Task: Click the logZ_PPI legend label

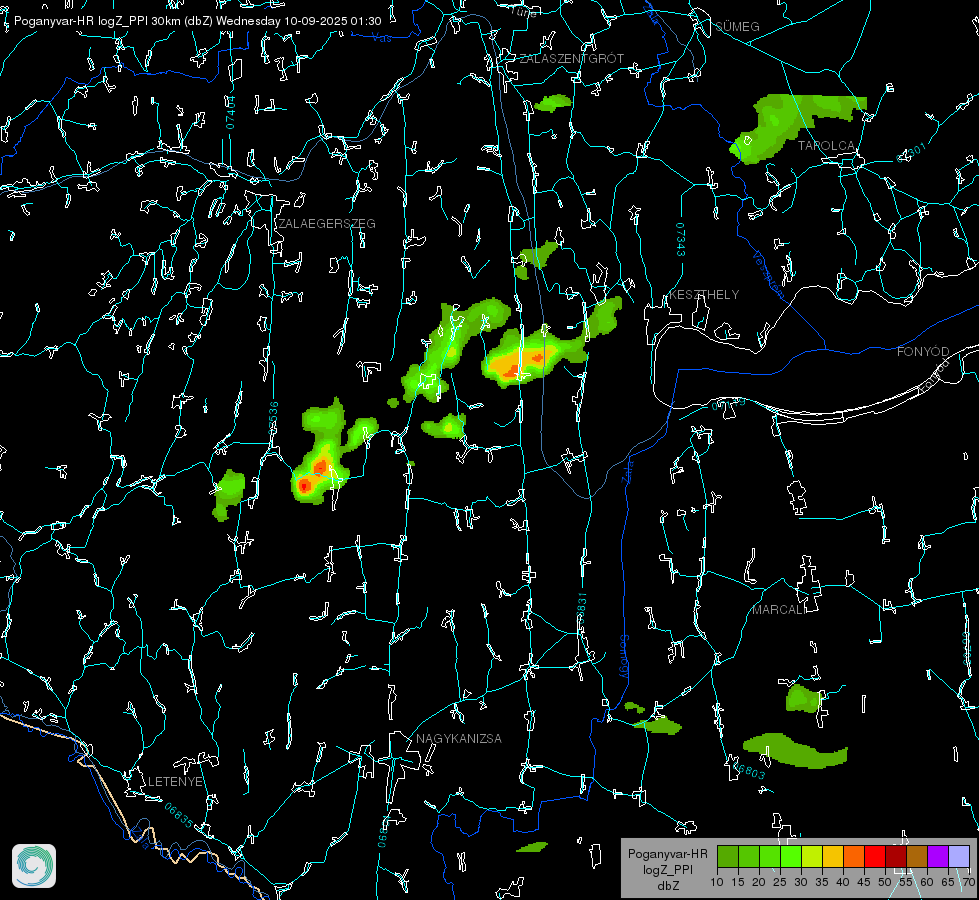Action: pos(667,870)
